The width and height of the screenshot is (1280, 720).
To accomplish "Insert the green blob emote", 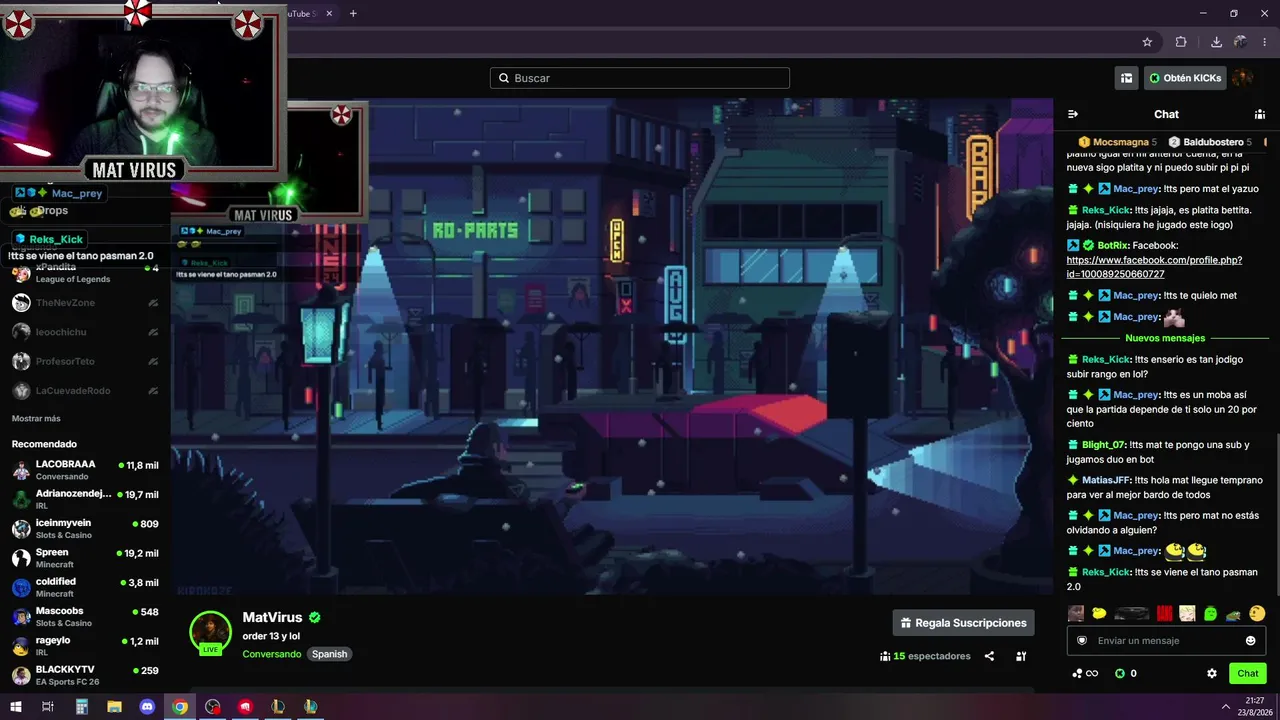I will (1210, 613).
